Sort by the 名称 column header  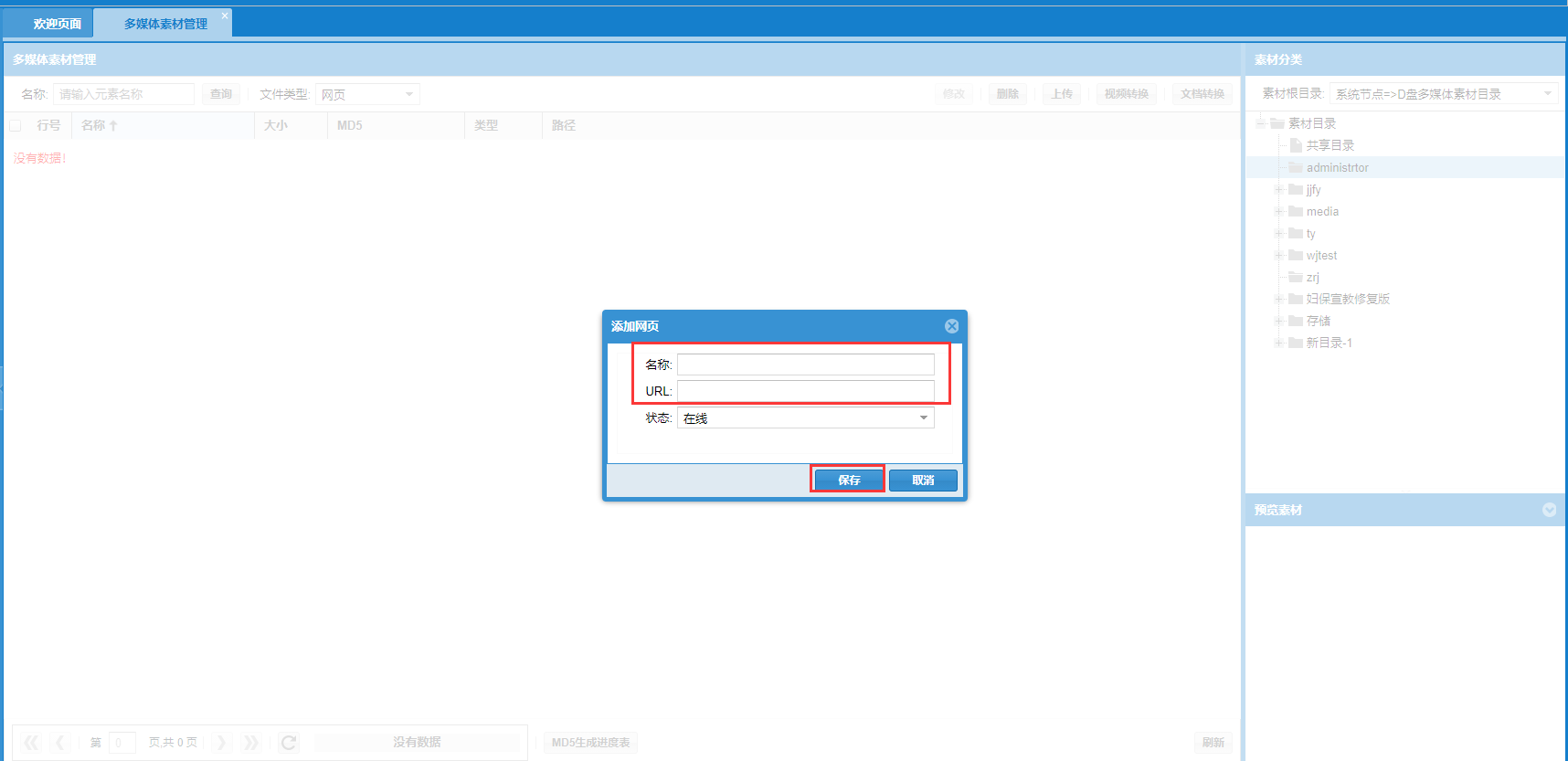coord(163,125)
